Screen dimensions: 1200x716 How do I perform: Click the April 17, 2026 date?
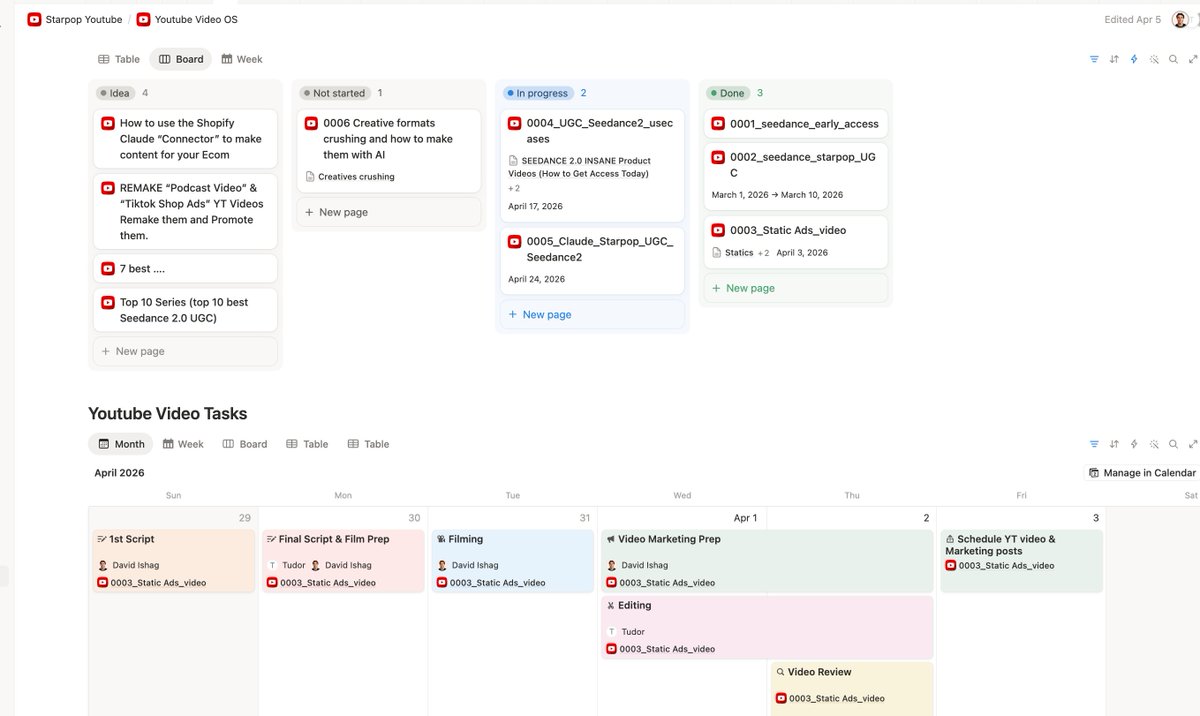click(x=535, y=207)
